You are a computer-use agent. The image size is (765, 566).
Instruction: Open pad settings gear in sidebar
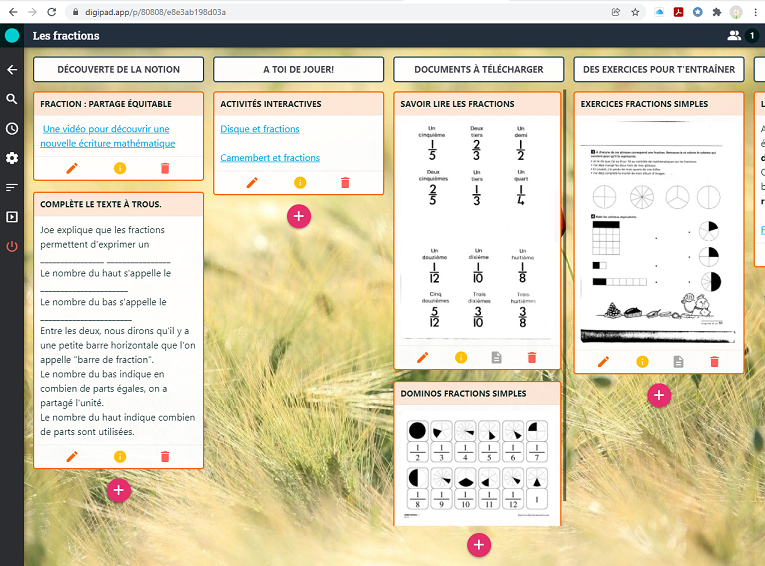[x=12, y=158]
